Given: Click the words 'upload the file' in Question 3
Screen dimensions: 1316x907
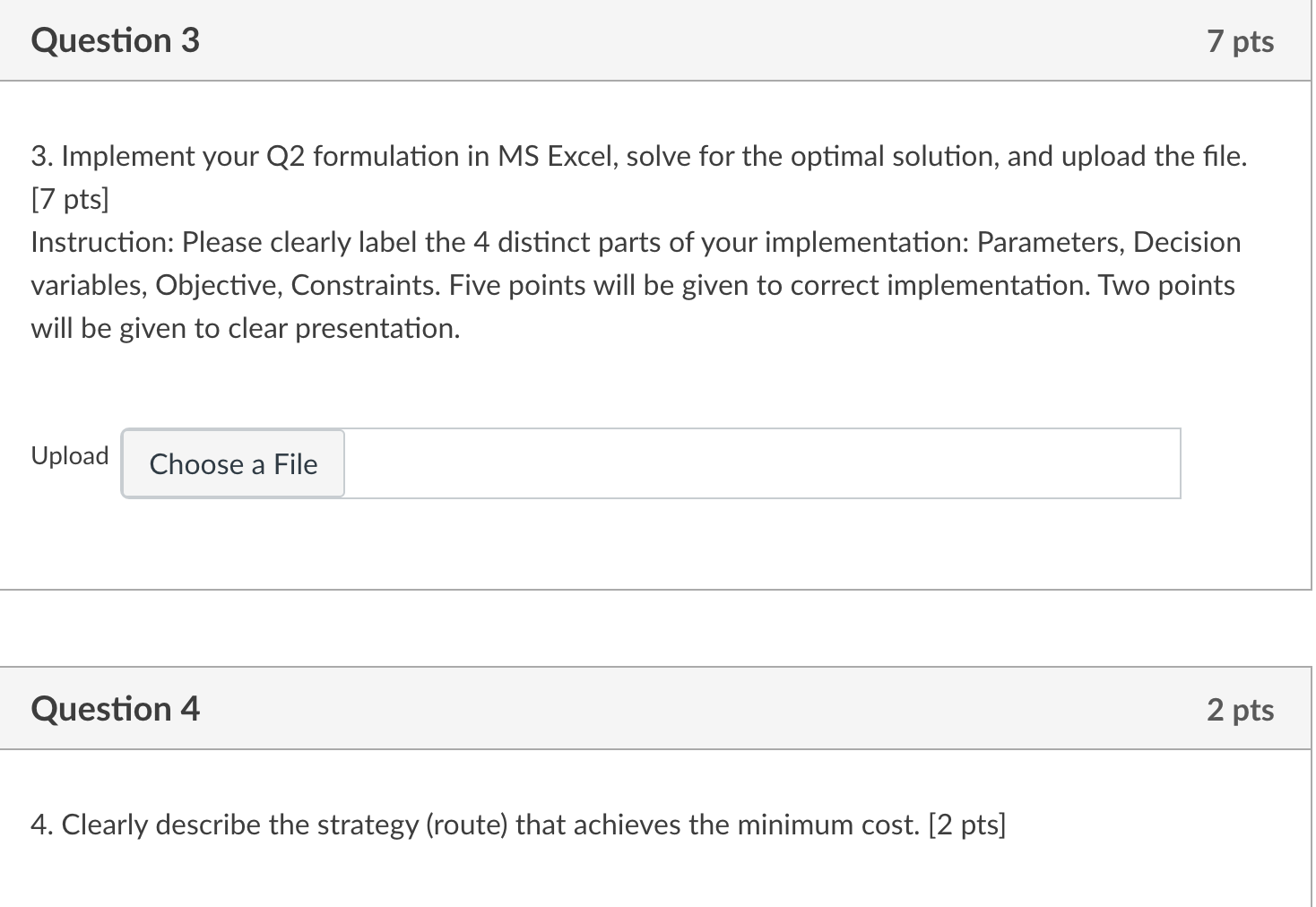Looking at the screenshot, I should click(x=1154, y=156).
